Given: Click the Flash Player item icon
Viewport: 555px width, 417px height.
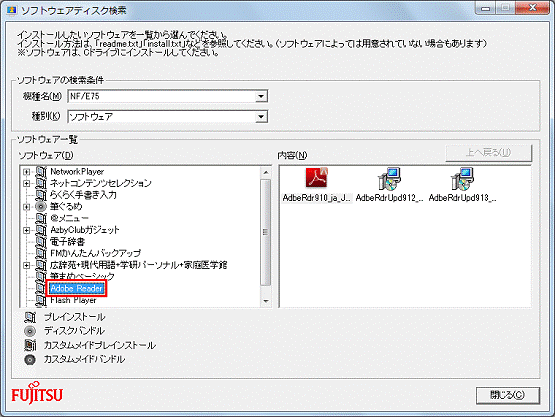Looking at the screenshot, I should point(41,301).
